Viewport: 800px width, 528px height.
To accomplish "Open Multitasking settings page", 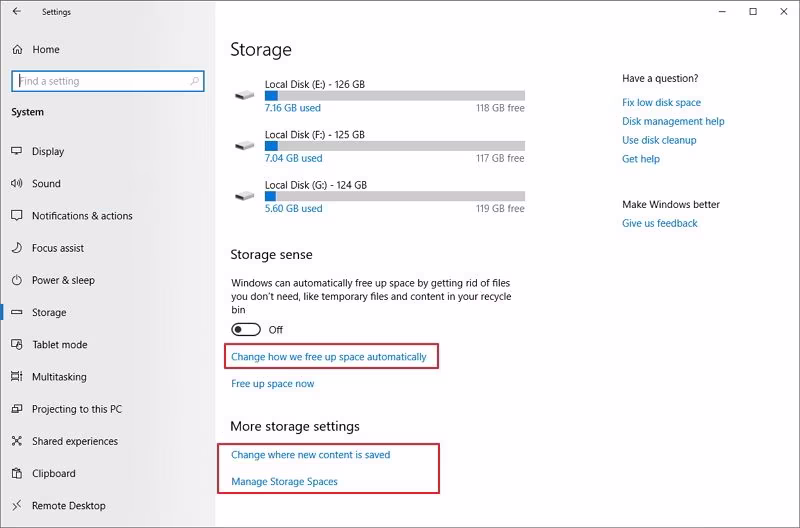I will (59, 377).
